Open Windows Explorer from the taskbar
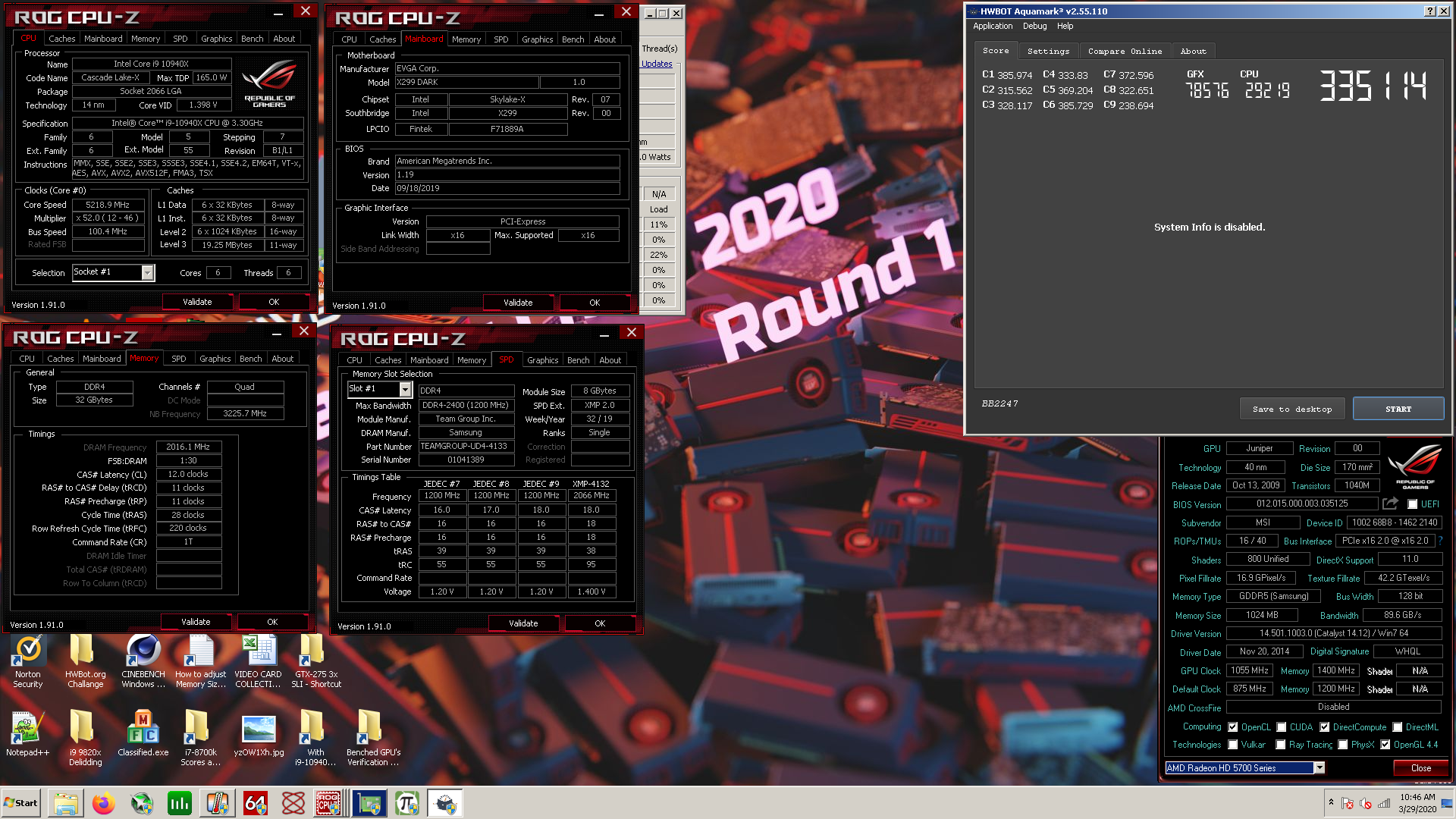The height and width of the screenshot is (819, 1456). pyautogui.click(x=66, y=803)
